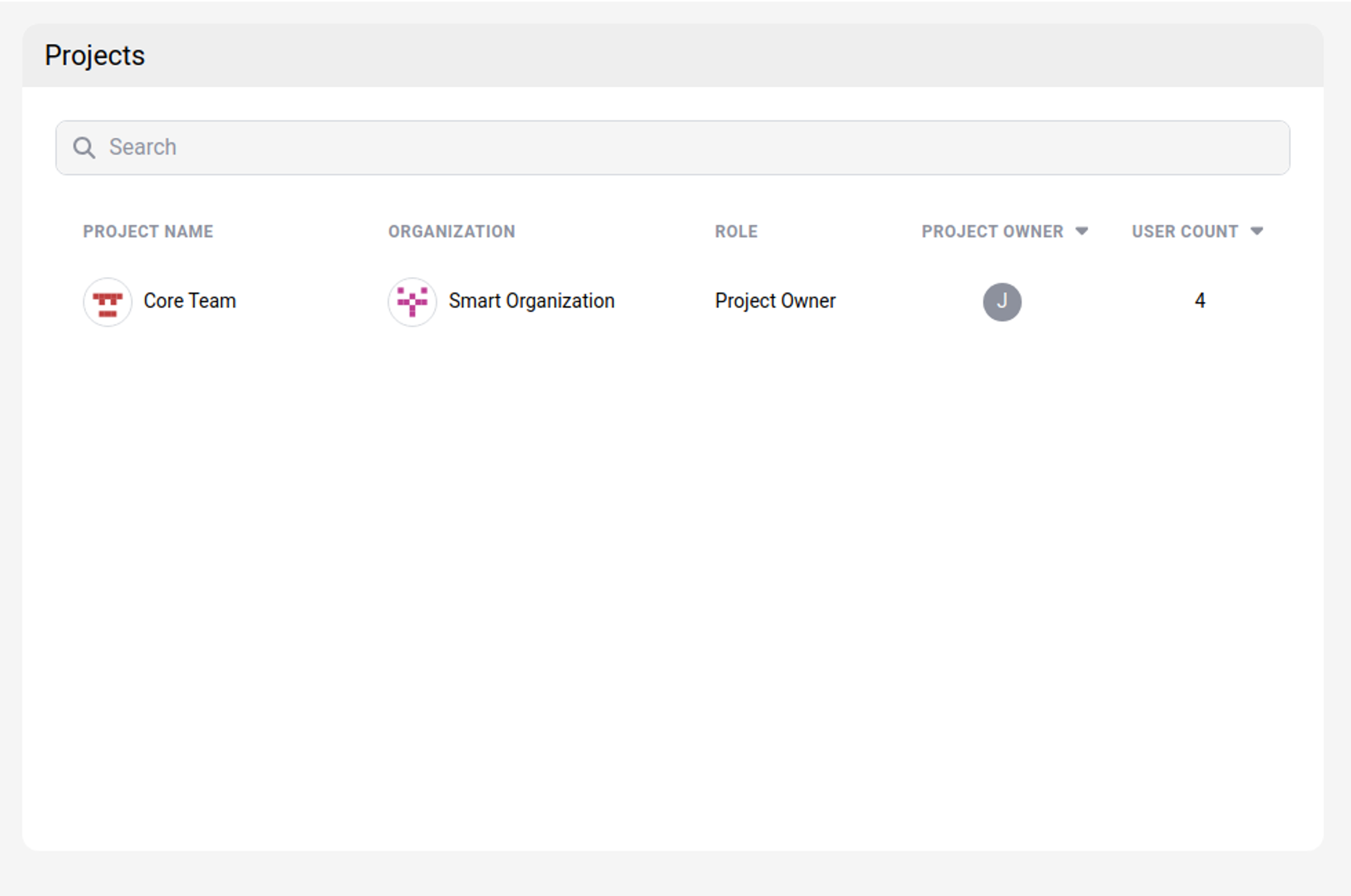This screenshot has width=1351, height=896.
Task: Click the PROJECT OWNER column header label
Action: (992, 231)
